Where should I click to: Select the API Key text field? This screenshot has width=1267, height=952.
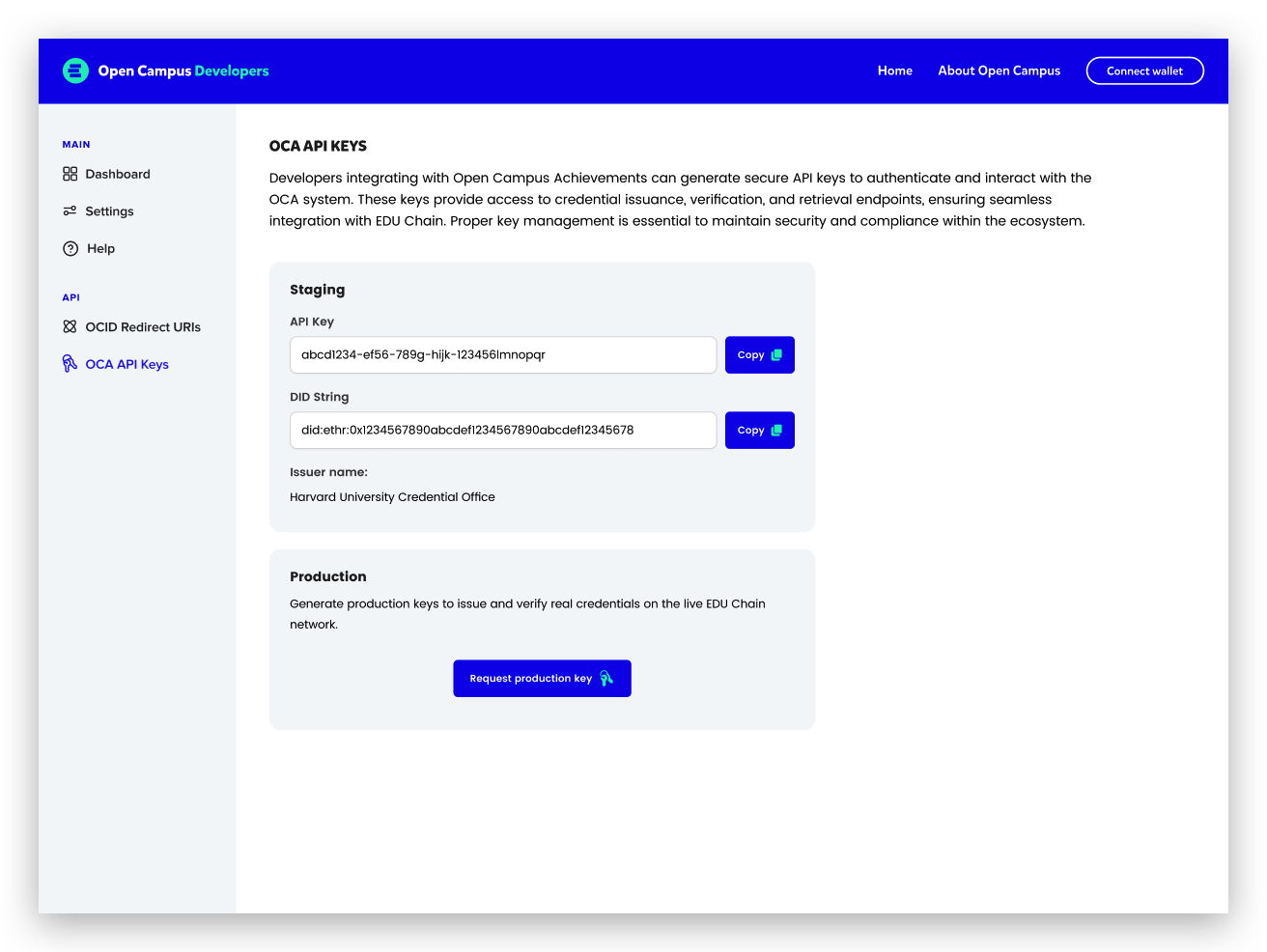[503, 355]
